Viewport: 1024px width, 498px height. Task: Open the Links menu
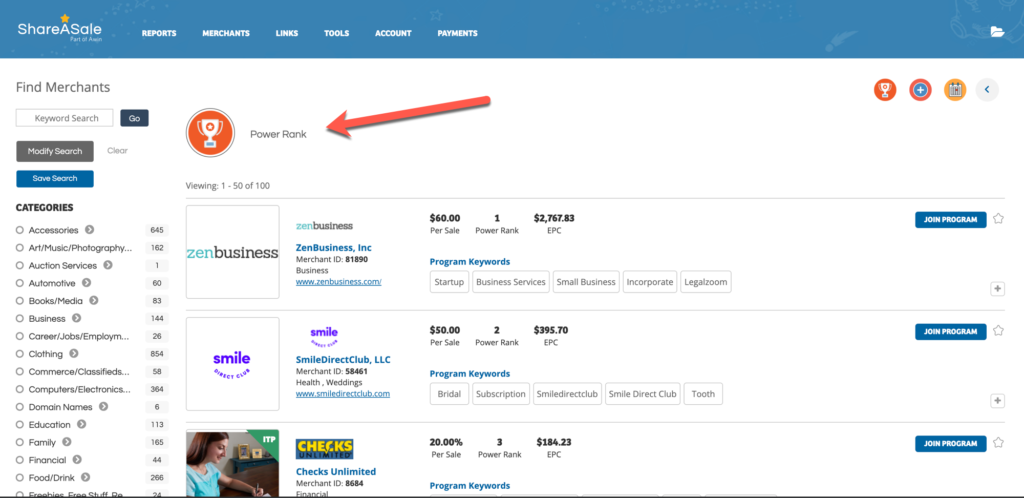click(x=287, y=33)
